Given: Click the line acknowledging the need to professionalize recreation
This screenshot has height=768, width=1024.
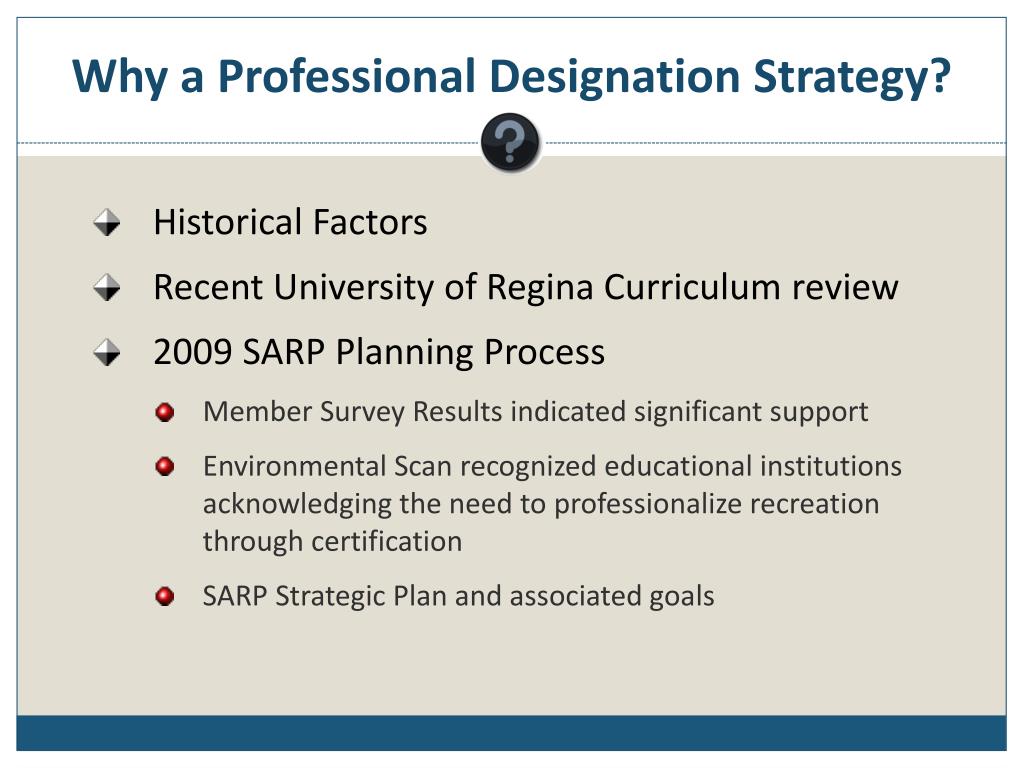Looking at the screenshot, I should click(x=541, y=504).
